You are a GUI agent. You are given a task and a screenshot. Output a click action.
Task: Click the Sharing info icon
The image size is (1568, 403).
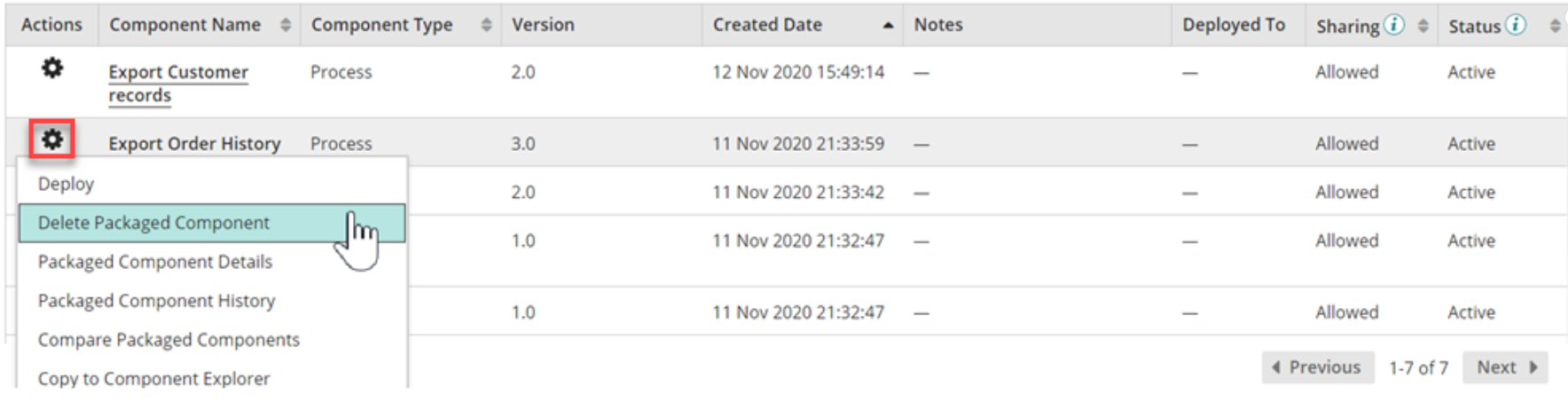coord(1394,25)
